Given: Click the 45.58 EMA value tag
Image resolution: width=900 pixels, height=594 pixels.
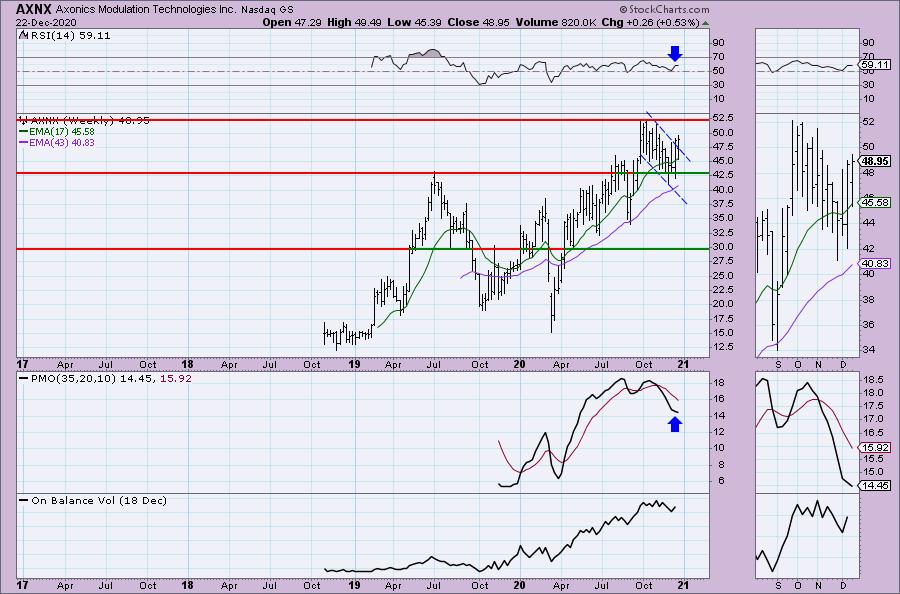Looking at the screenshot, I should click(875, 202).
